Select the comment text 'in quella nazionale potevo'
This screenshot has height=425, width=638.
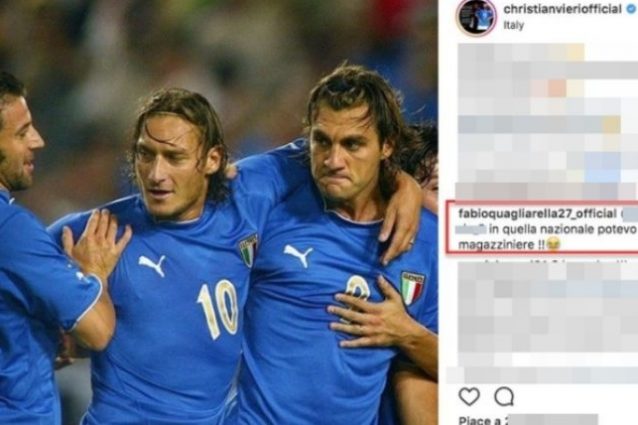pyautogui.click(x=562, y=229)
